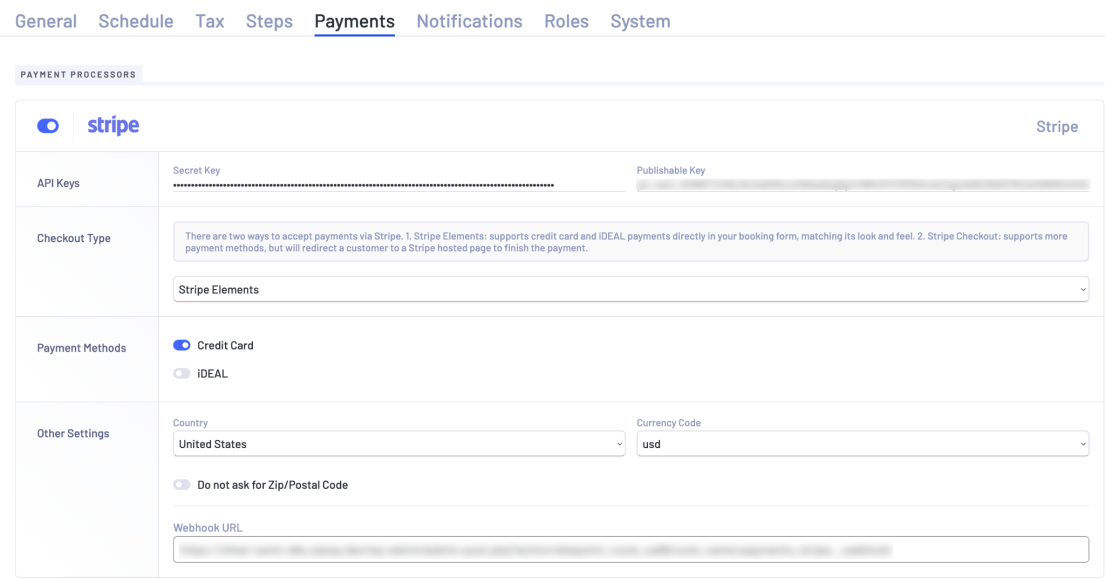This screenshot has height=578, width=1105.
Task: Click the Payment Methods row label
Action: click(x=82, y=348)
